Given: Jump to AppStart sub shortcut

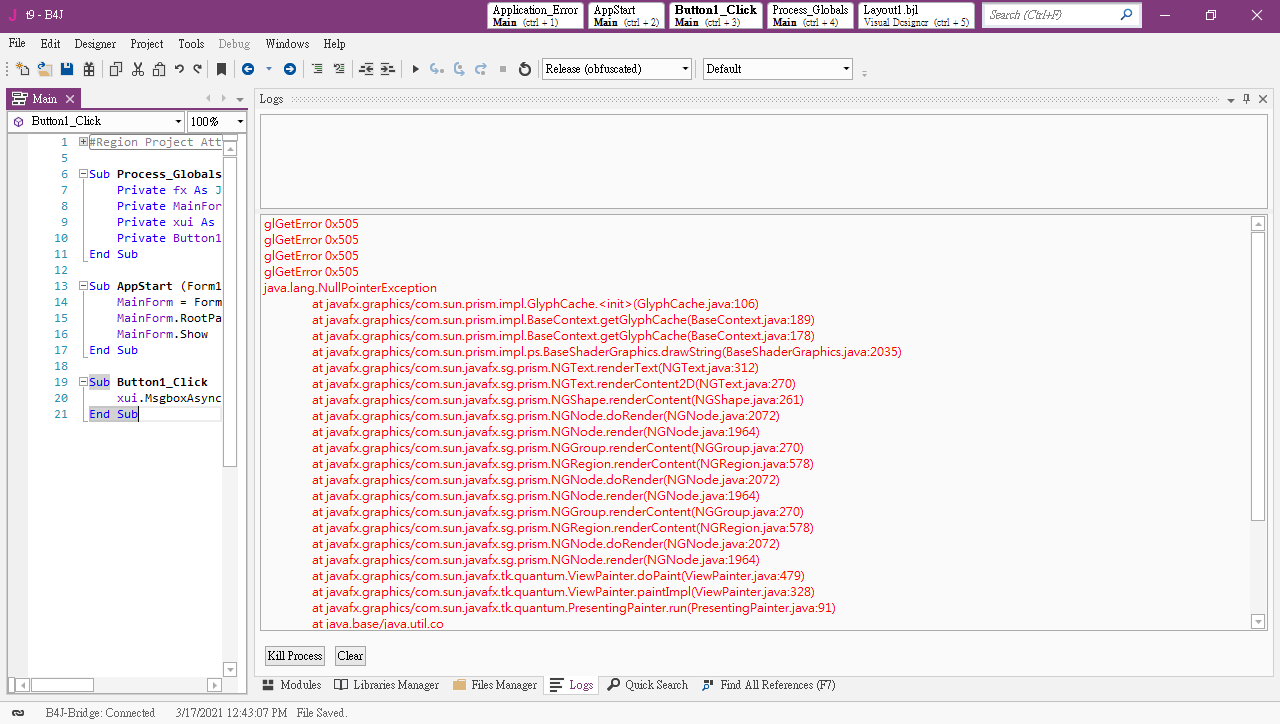Looking at the screenshot, I should (x=626, y=15).
